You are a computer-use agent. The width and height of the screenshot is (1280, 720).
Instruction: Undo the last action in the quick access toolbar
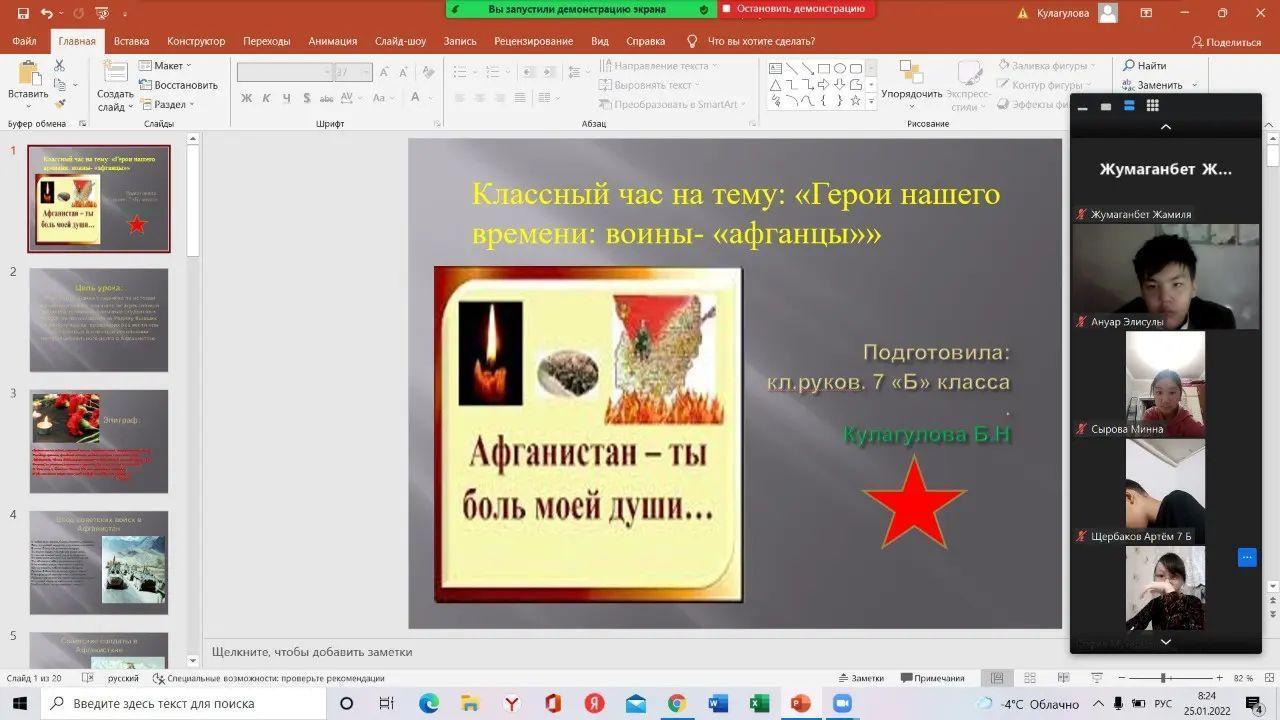click(47, 13)
